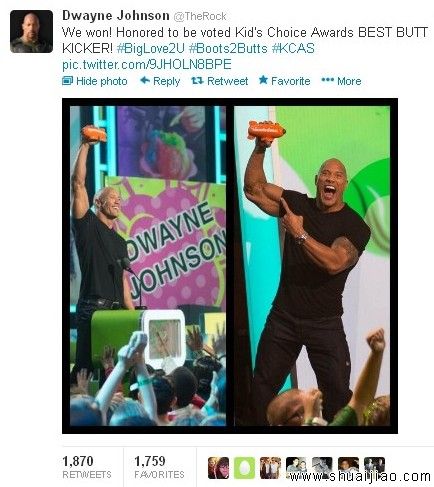The height and width of the screenshot is (487, 434).
Task: Follow the #KCAS hashtag
Action: pyautogui.click(x=293, y=48)
